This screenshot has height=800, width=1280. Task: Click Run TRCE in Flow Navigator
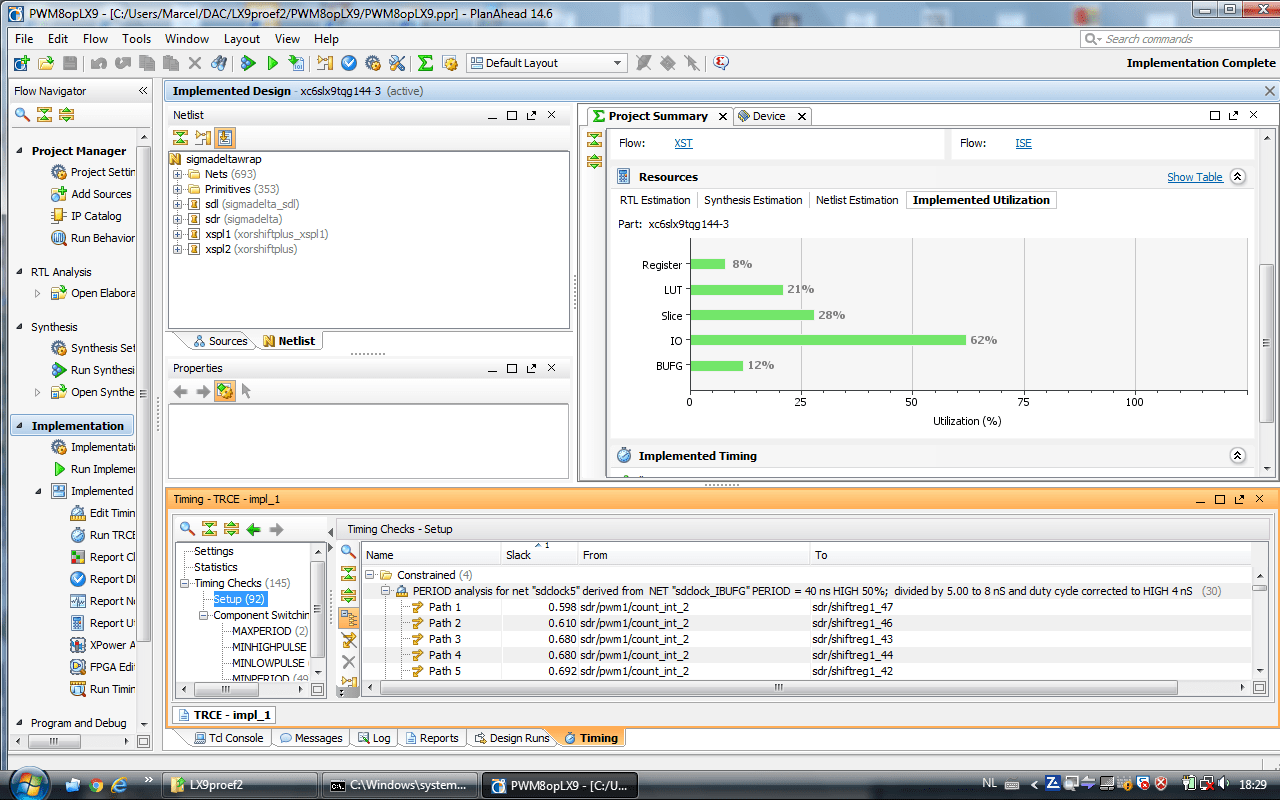(x=112, y=535)
